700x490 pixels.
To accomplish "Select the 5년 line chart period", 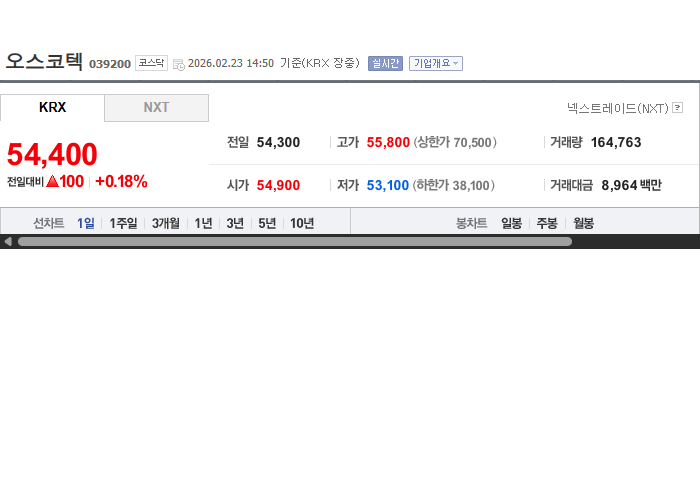I will click(x=267, y=223).
